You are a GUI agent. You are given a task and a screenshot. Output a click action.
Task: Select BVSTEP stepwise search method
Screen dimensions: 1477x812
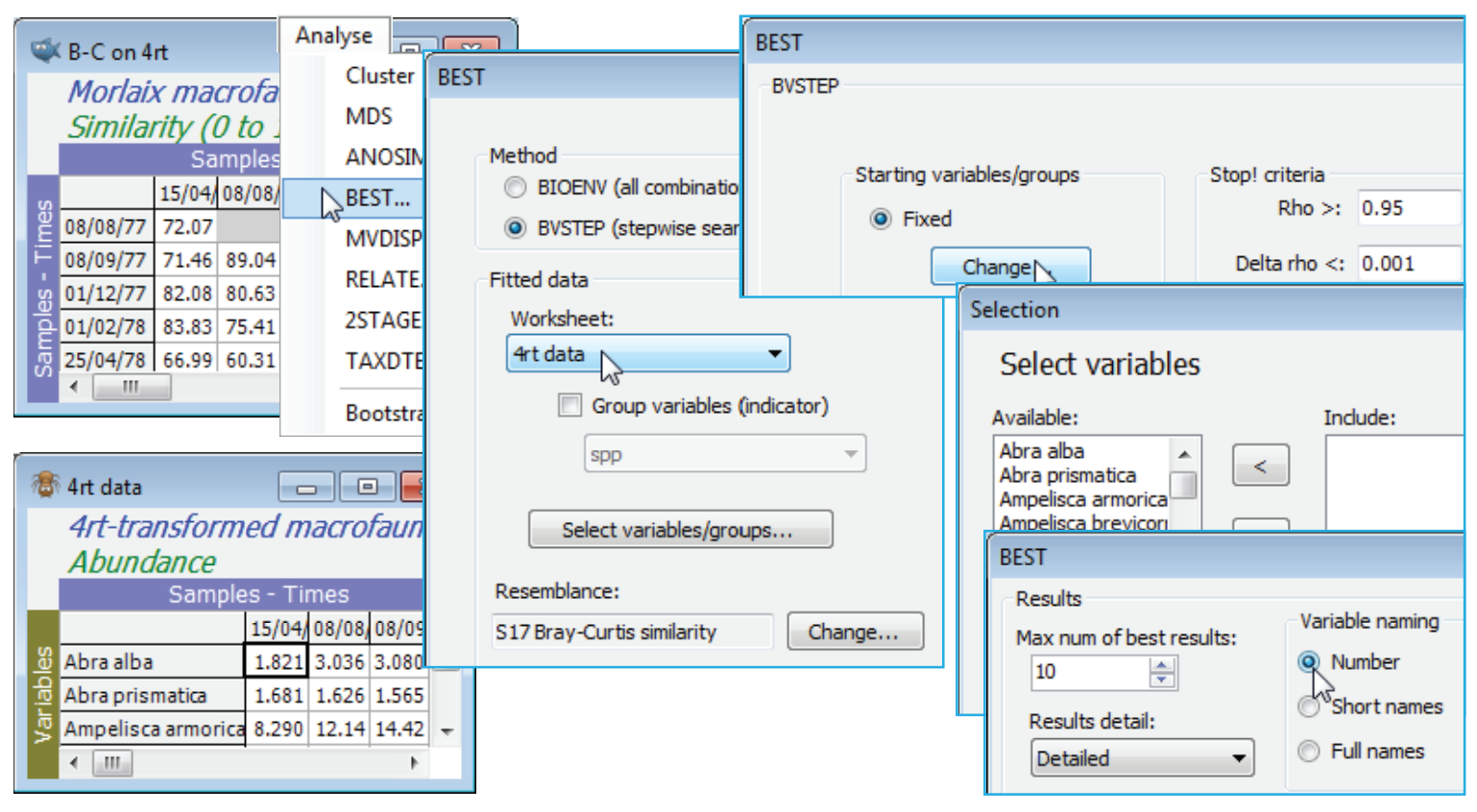pyautogui.click(x=515, y=228)
